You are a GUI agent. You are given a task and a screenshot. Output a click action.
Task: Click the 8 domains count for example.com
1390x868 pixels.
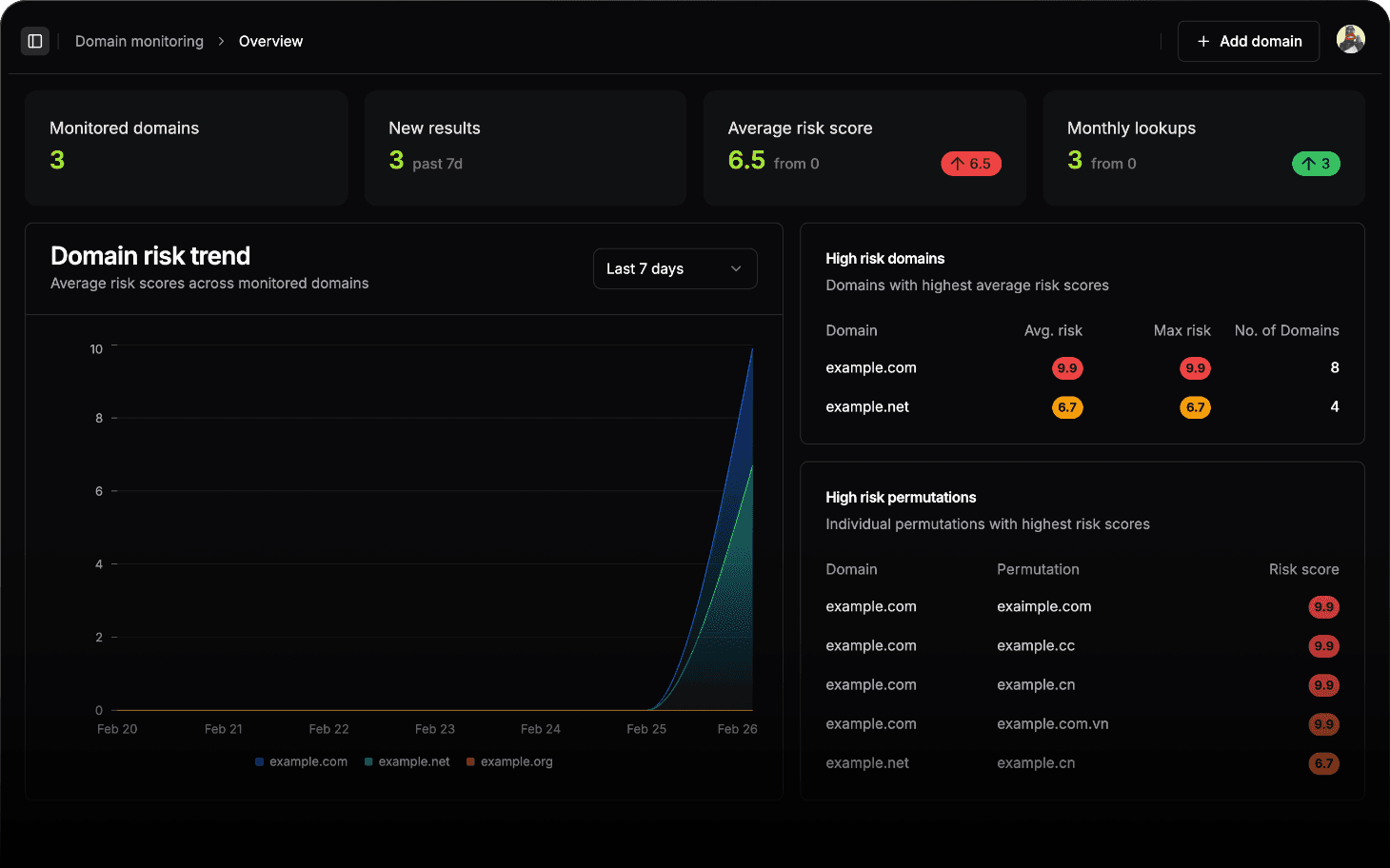pyautogui.click(x=1334, y=367)
